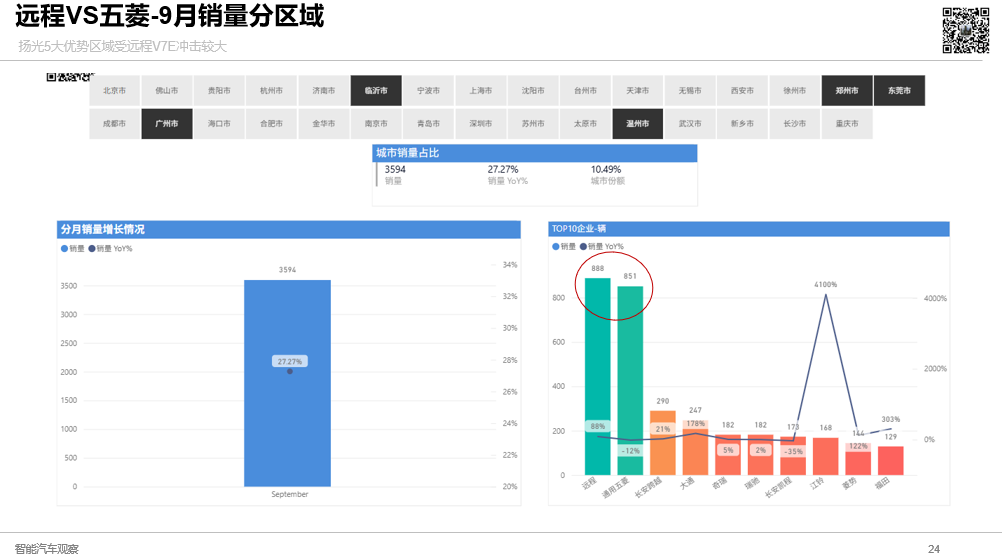
Task: Choose the 太原市 city tile
Action: pyautogui.click(x=585, y=123)
